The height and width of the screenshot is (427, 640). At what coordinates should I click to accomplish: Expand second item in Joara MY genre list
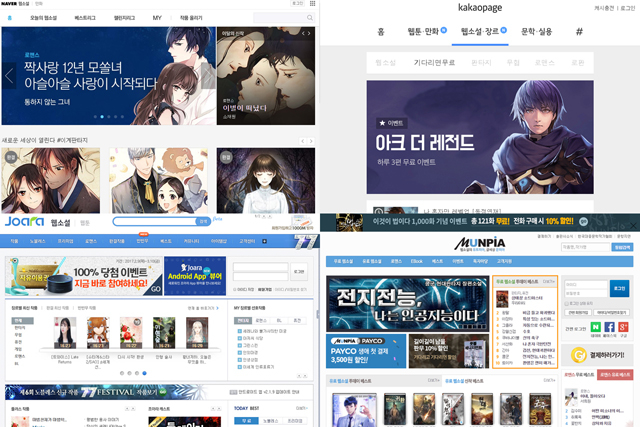pyautogui.click(x=240, y=338)
